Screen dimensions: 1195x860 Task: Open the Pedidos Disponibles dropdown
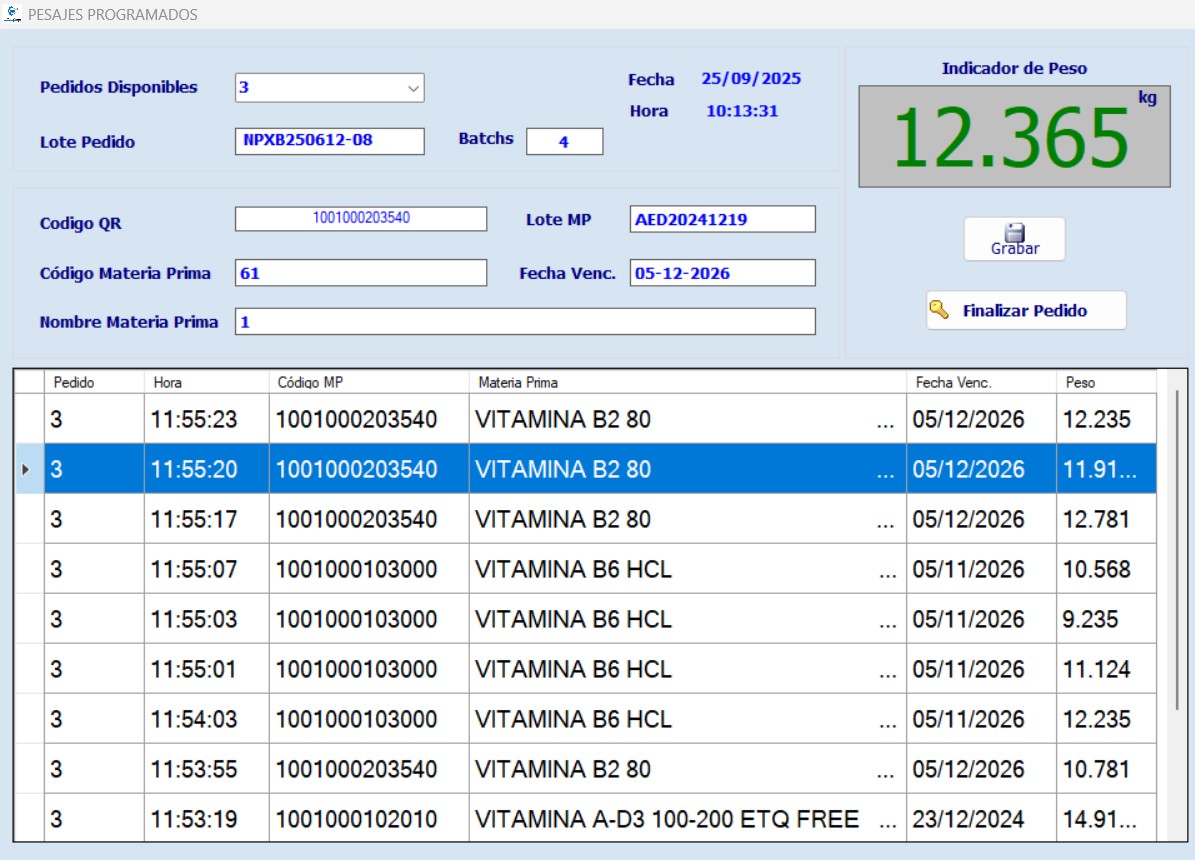point(413,88)
